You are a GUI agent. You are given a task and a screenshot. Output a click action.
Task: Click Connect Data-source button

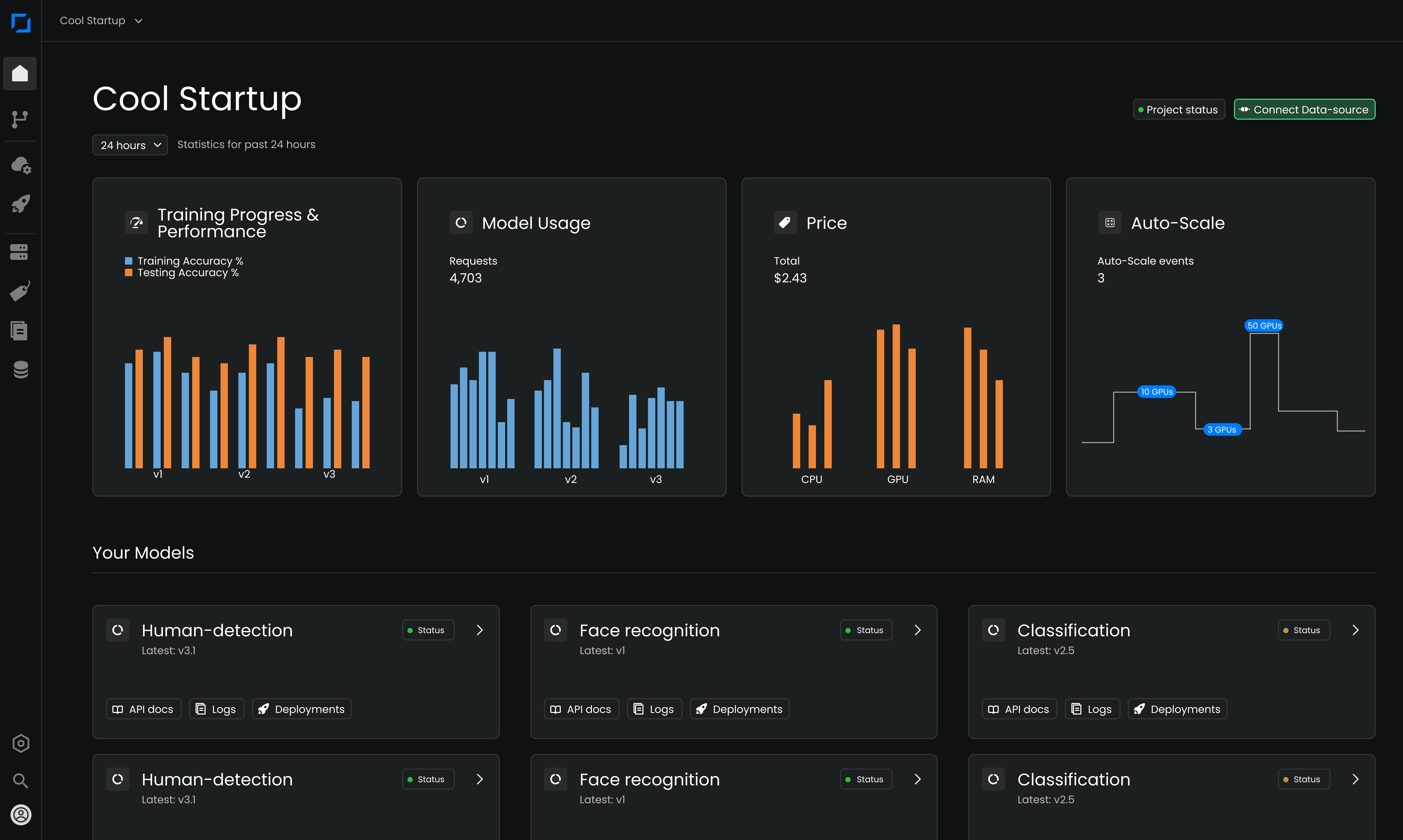pos(1305,110)
